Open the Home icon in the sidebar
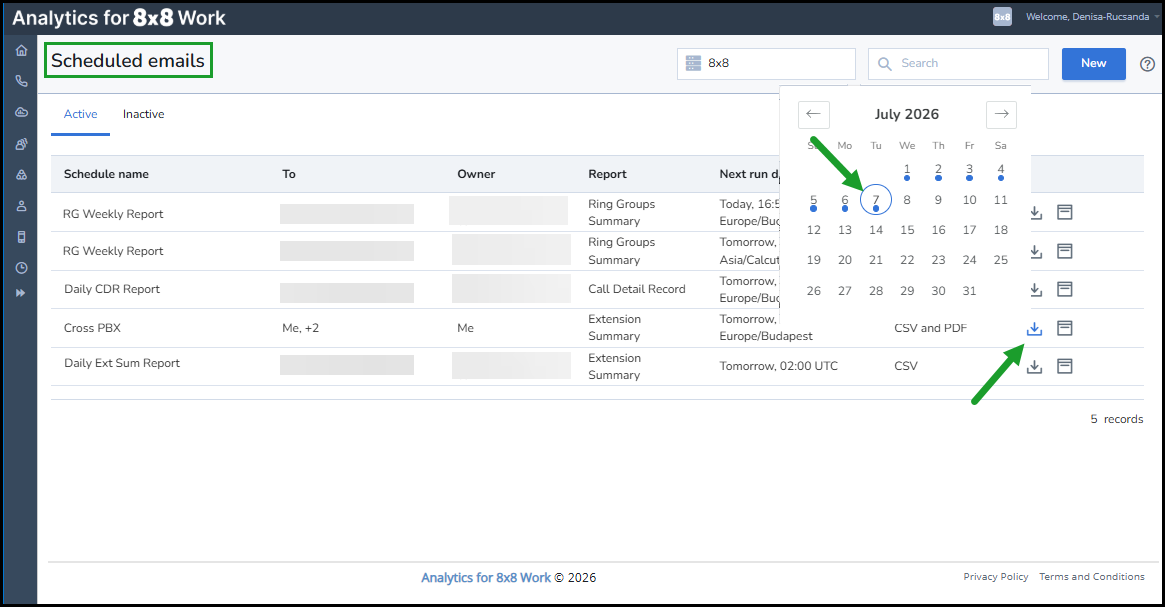 [x=22, y=51]
